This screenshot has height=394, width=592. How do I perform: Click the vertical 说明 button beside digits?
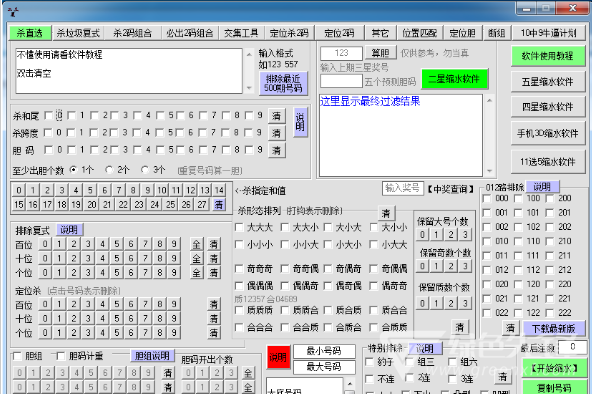coord(300,122)
